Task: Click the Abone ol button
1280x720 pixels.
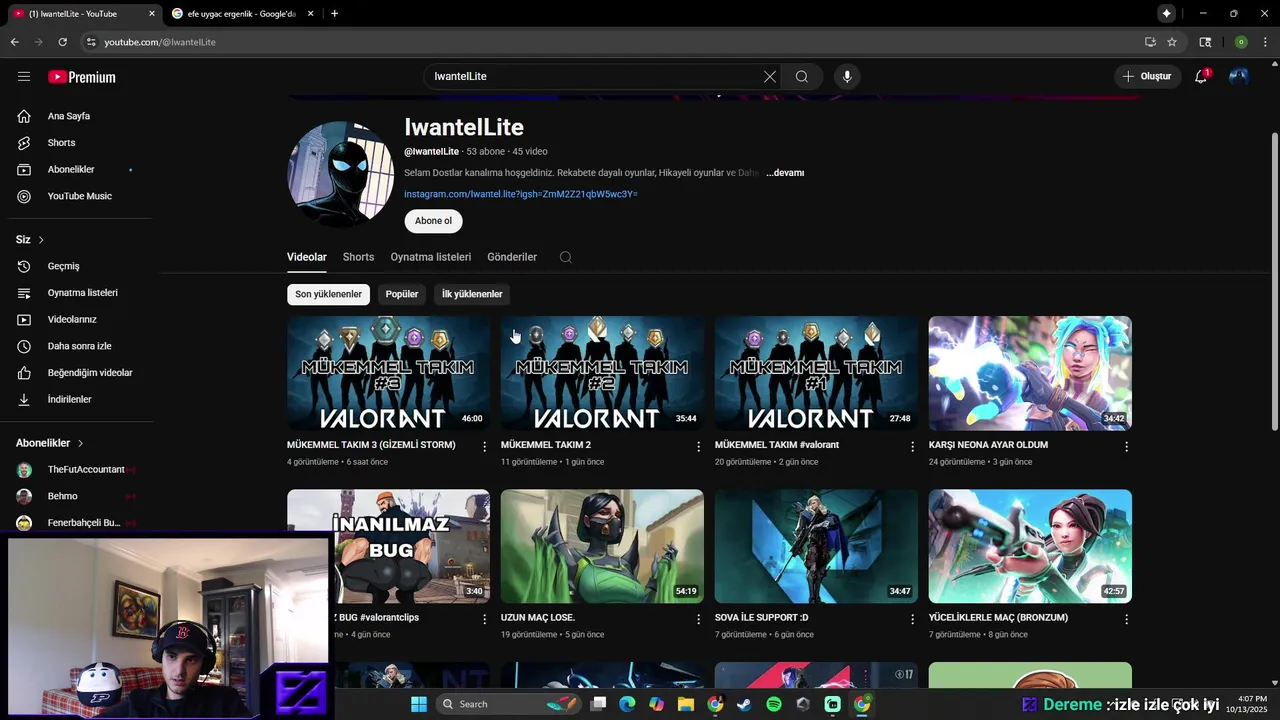Action: 433,221
